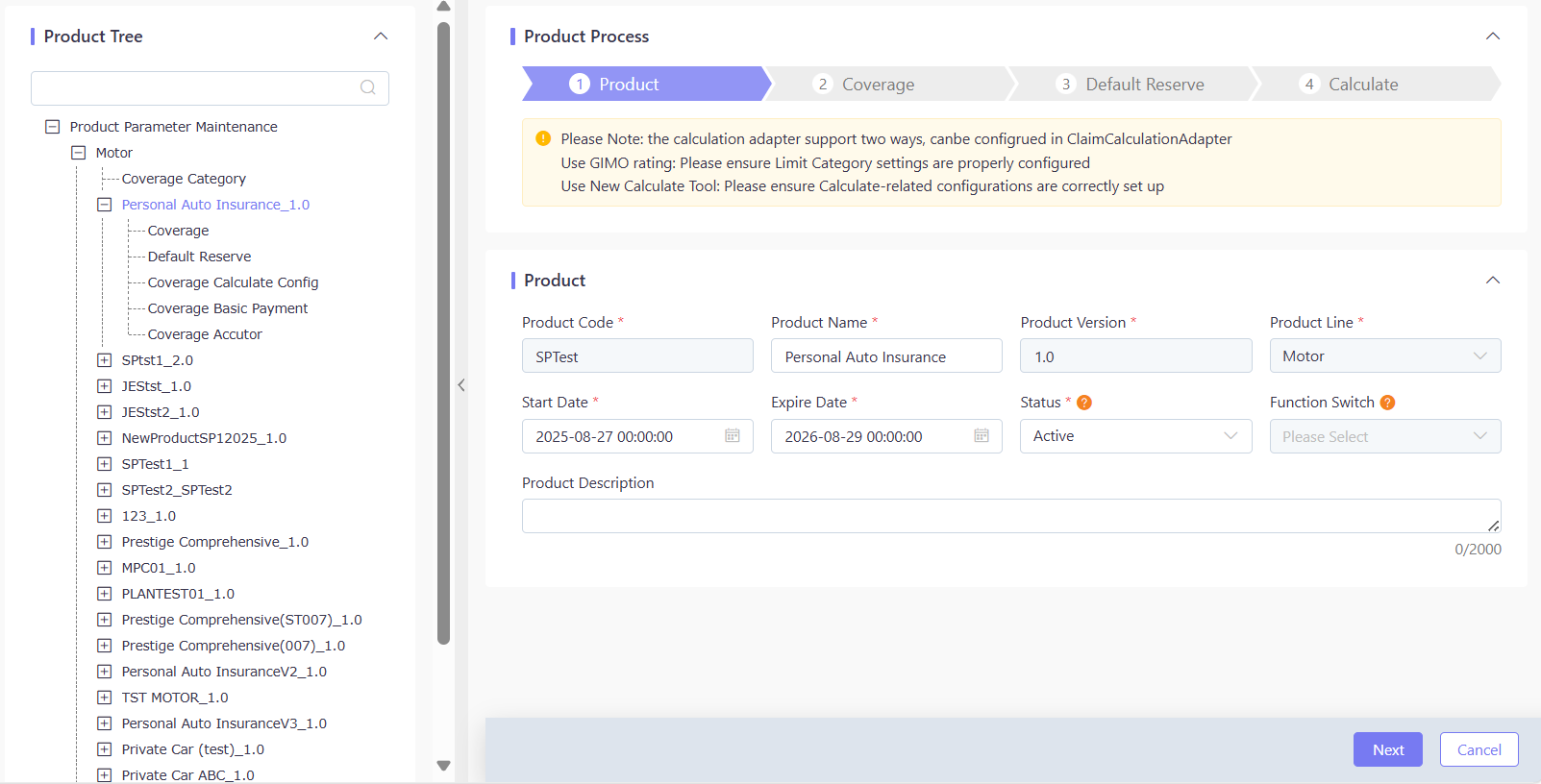
Task: Expand the Private Car (test)_1.0 node
Action: [x=105, y=749]
